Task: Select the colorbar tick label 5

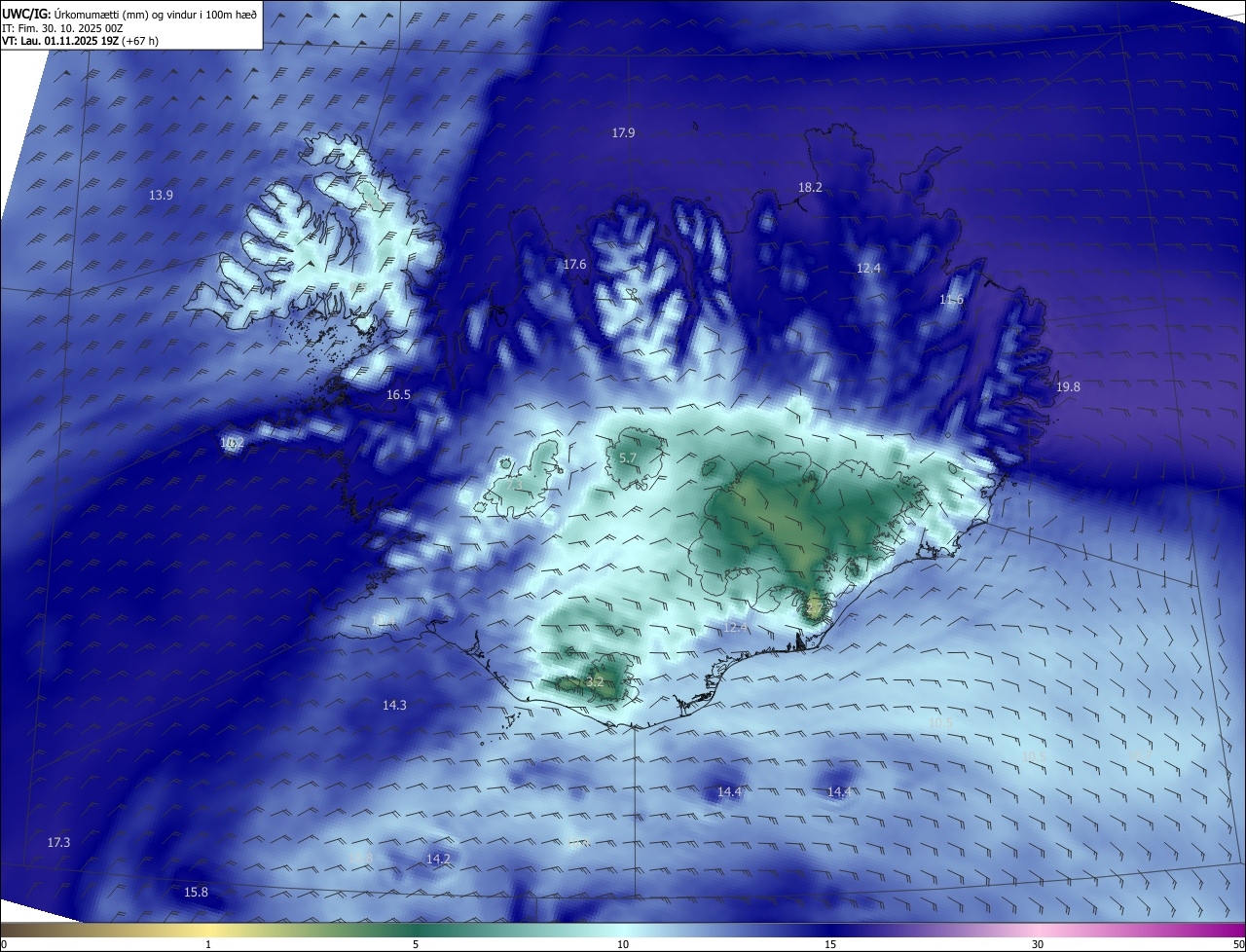Action: [x=416, y=944]
